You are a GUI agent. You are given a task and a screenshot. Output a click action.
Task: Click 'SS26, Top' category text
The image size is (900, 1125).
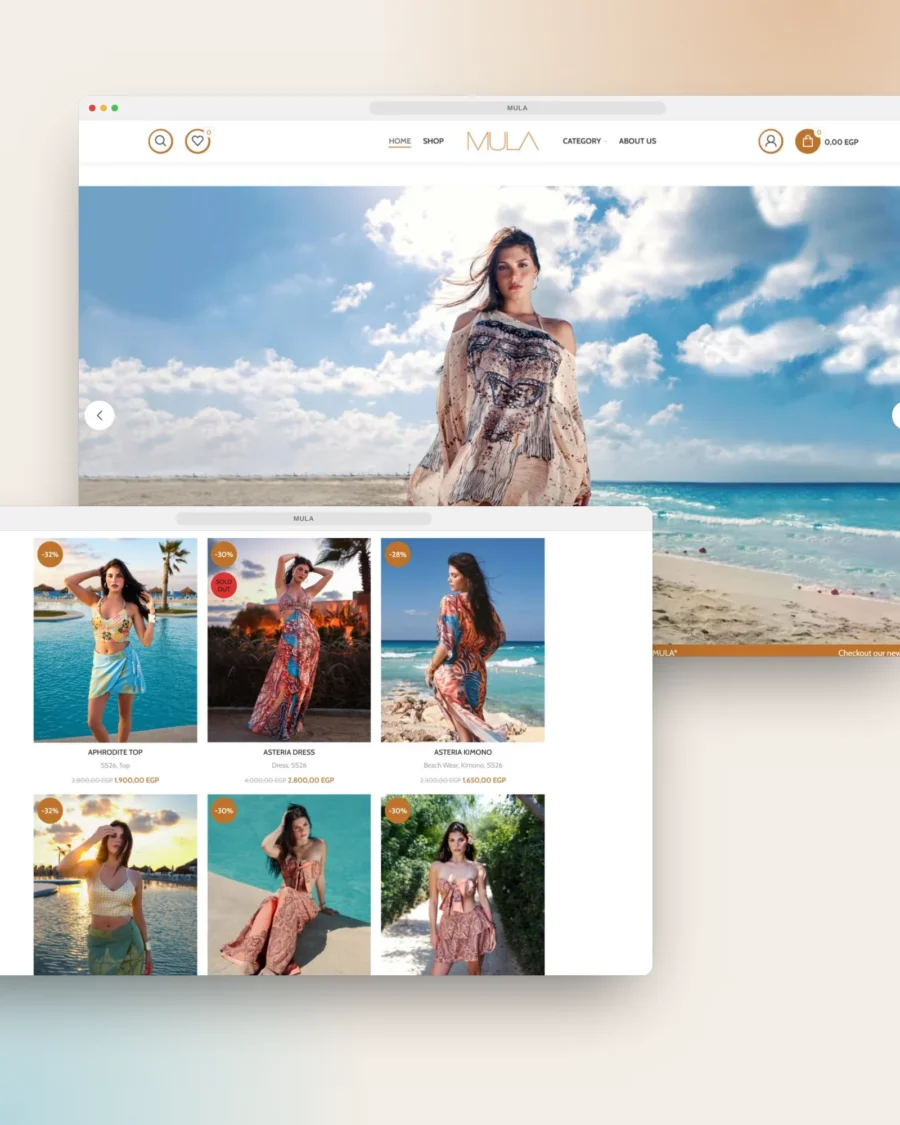click(116, 766)
